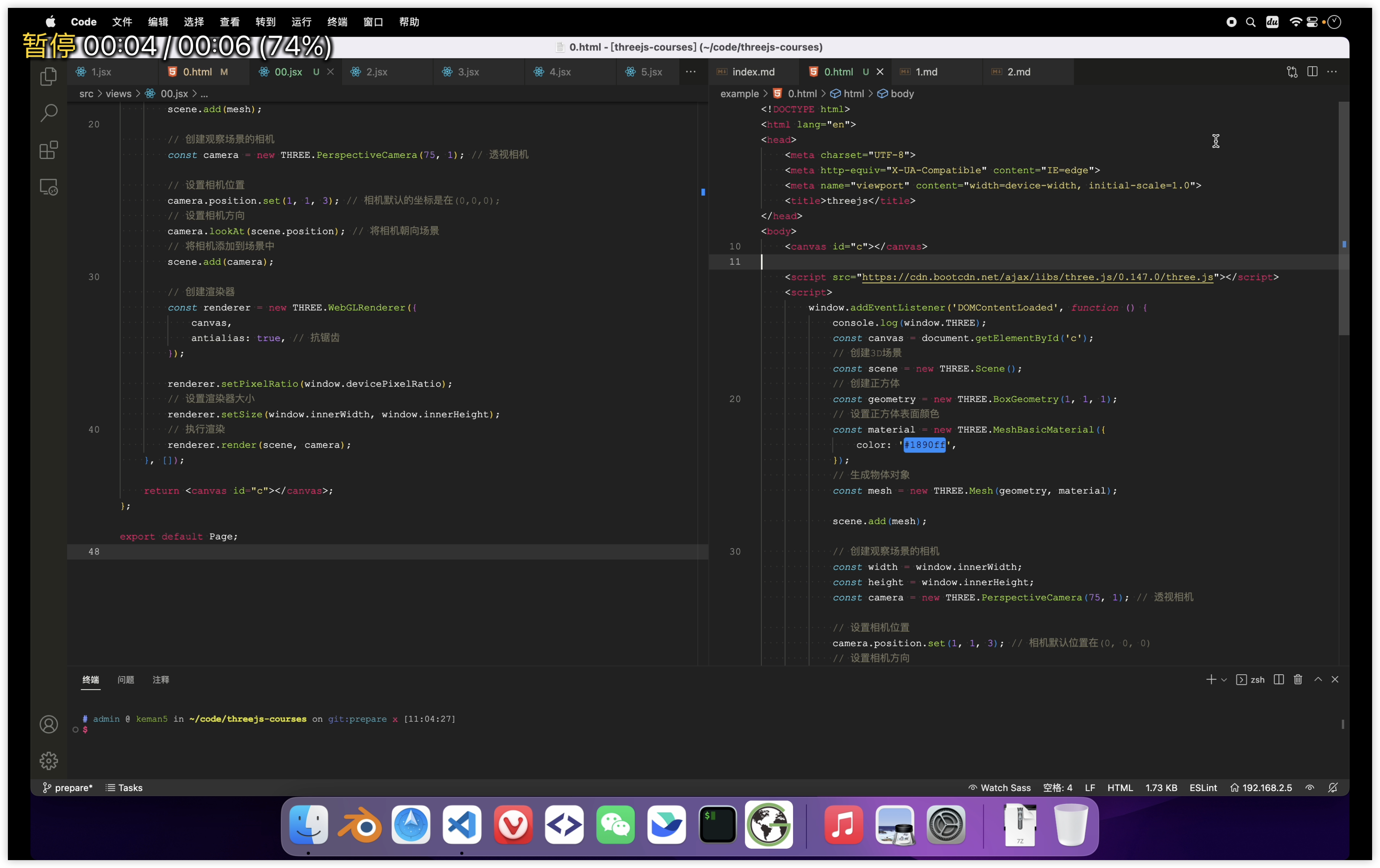Viewport: 1380px width, 868px height.
Task: Click the Accounts icon in activity bar
Action: coord(49,724)
